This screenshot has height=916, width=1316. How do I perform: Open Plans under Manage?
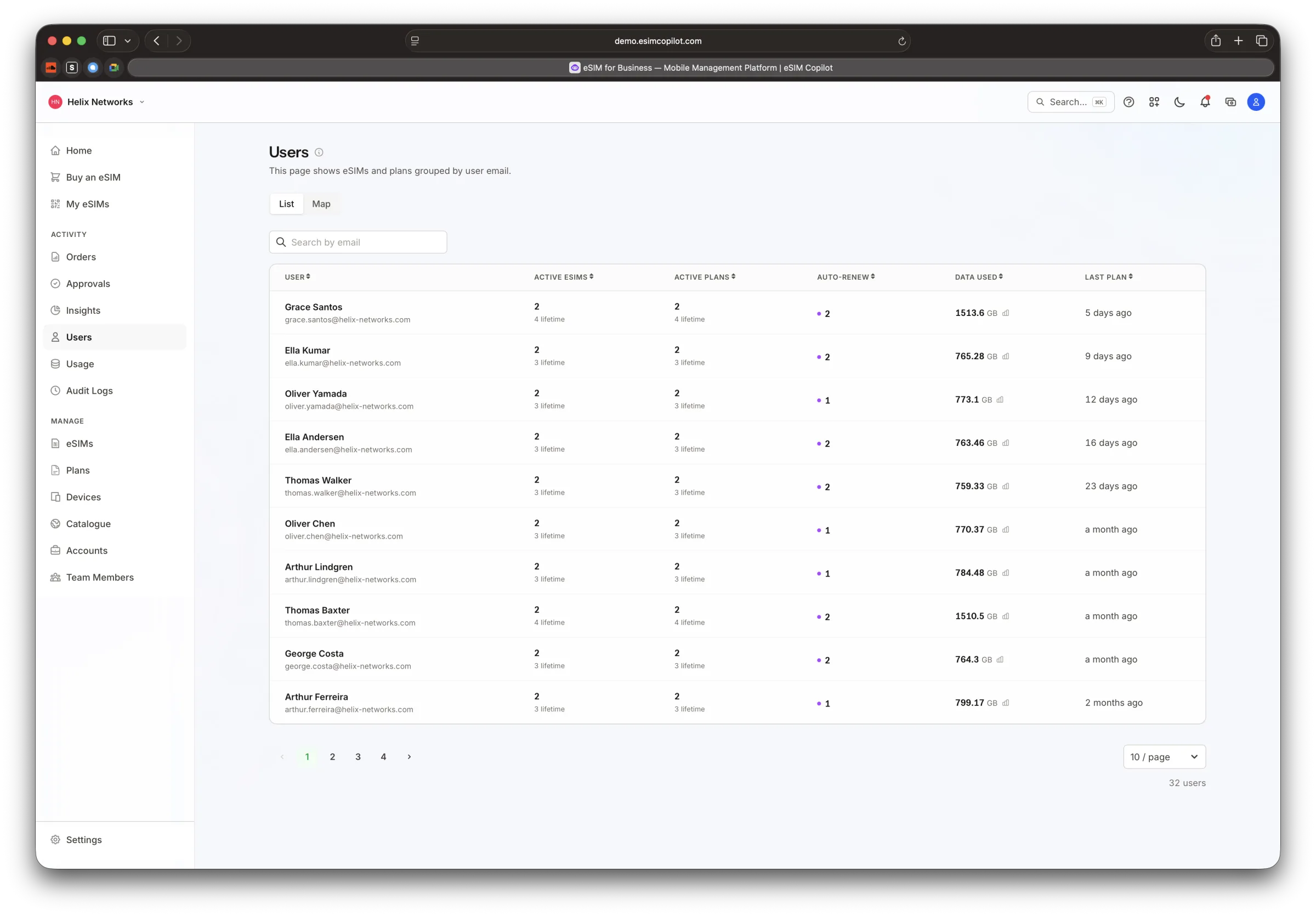(x=115, y=471)
